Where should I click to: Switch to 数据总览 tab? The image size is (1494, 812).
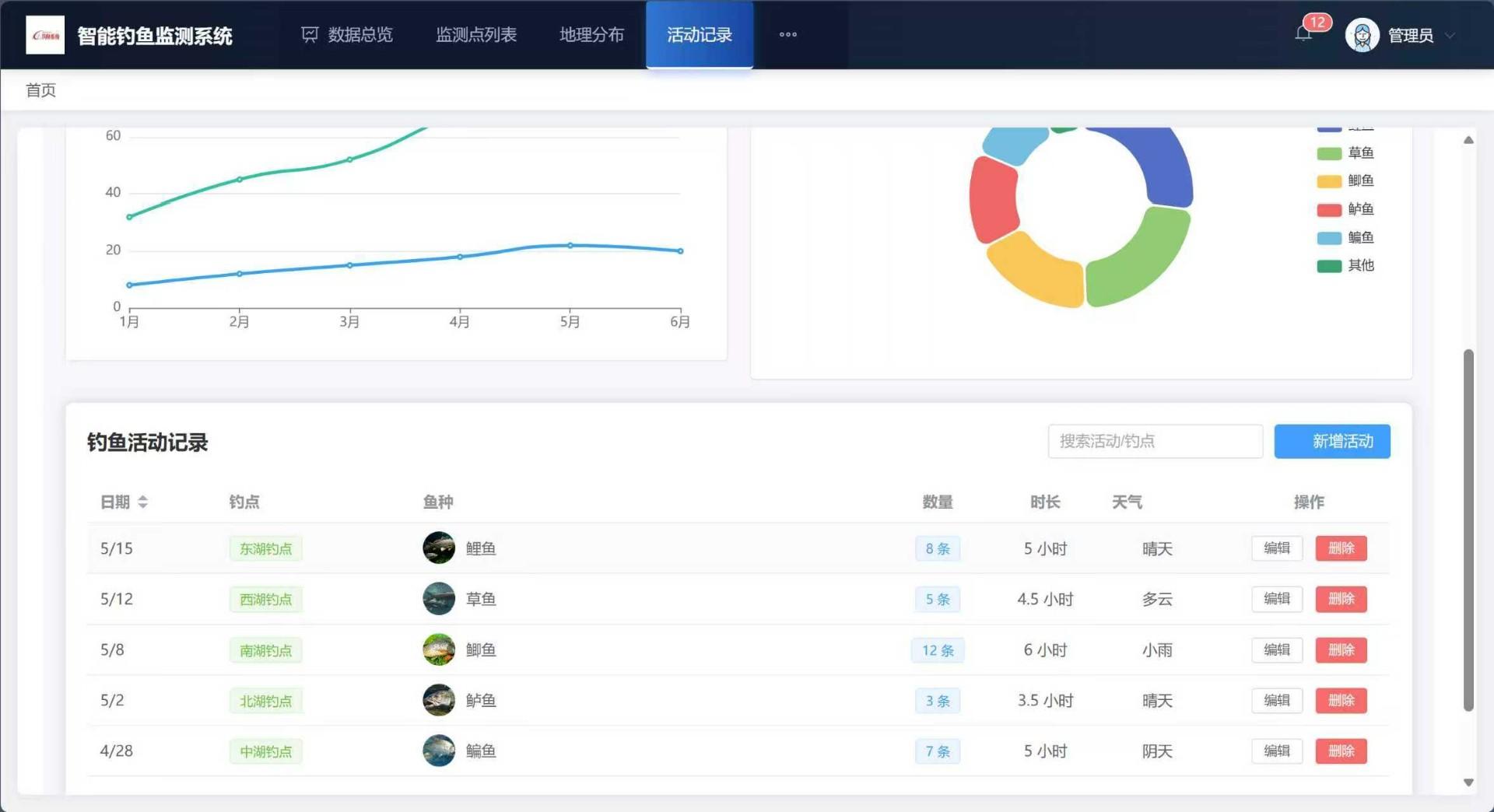347,35
